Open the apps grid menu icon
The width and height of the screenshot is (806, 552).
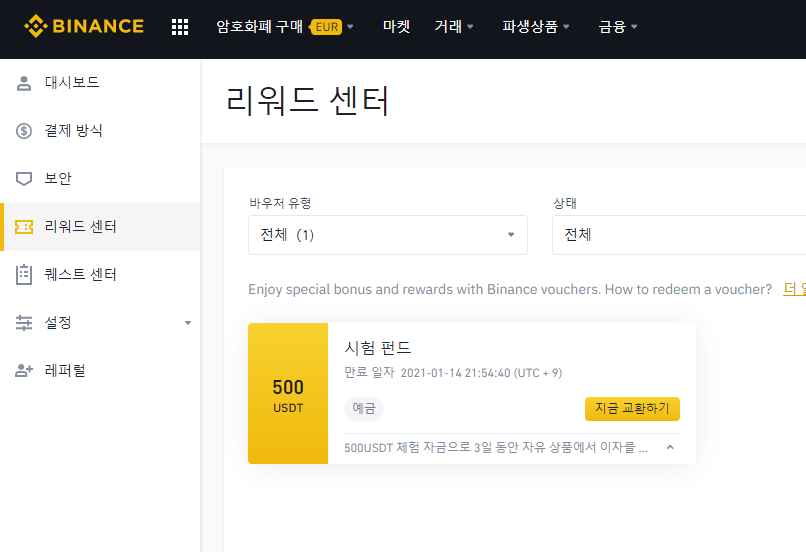180,27
